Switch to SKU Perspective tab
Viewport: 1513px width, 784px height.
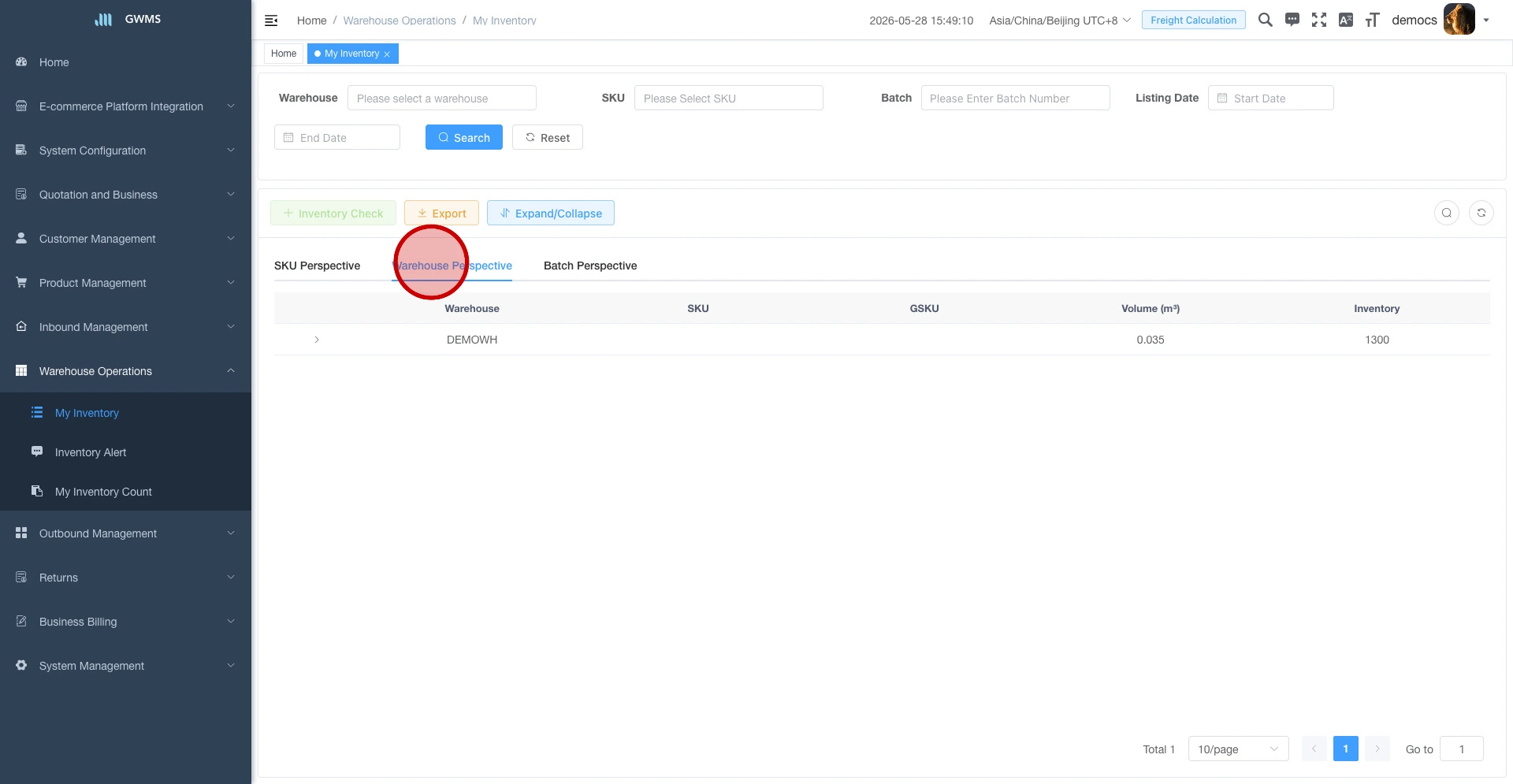317,266
